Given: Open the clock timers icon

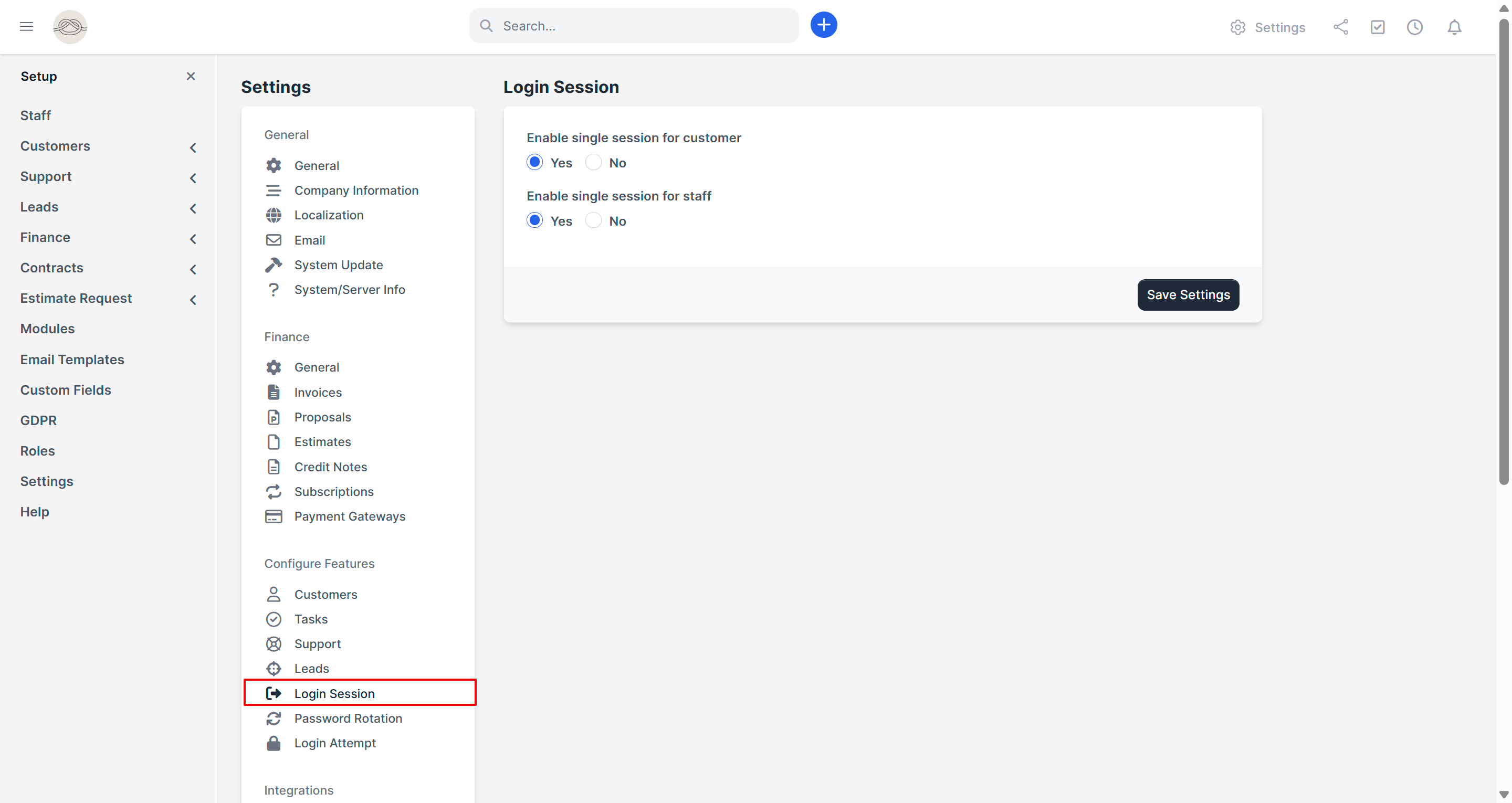Looking at the screenshot, I should (1414, 27).
